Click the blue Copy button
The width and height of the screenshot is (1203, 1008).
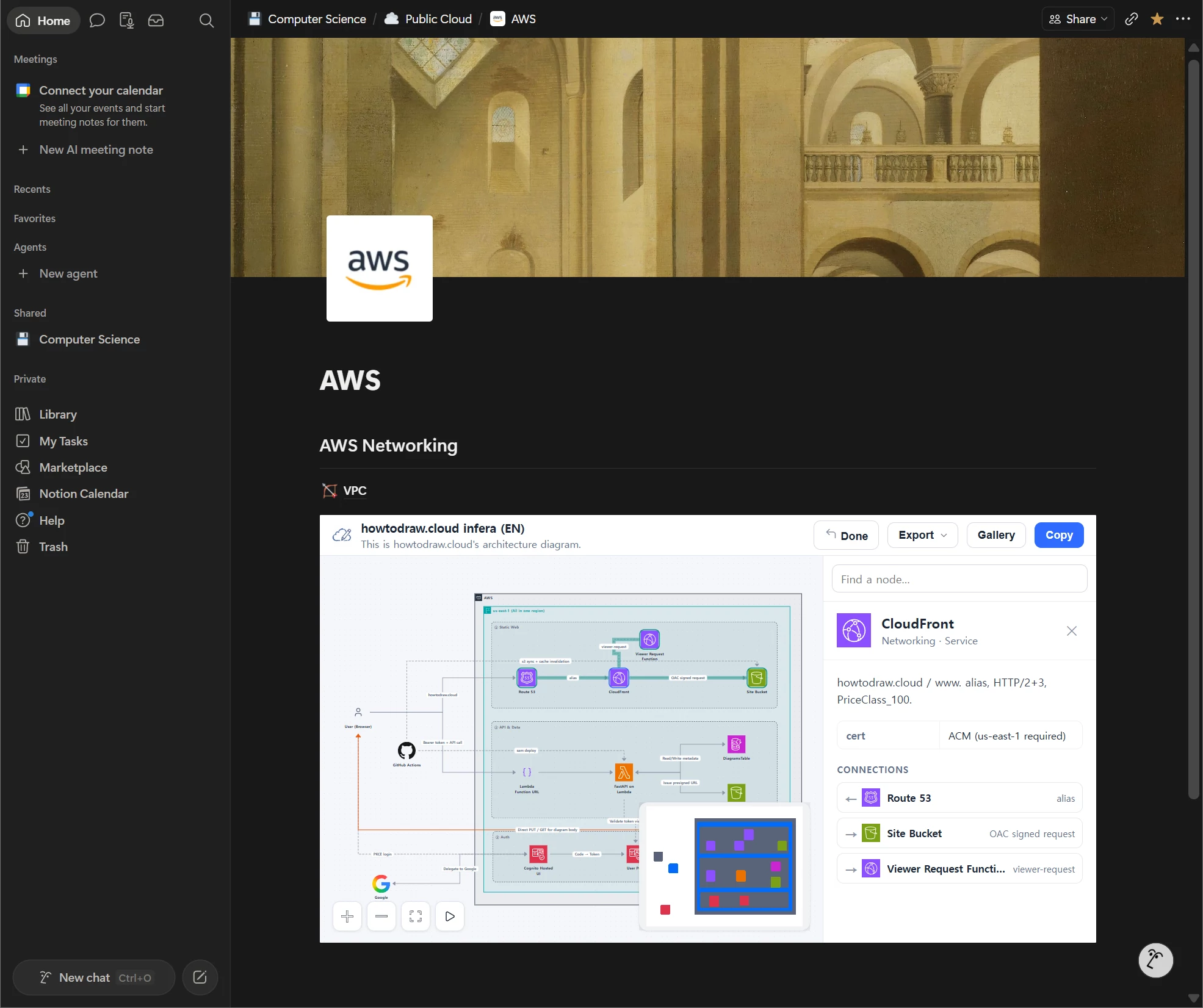(x=1059, y=535)
